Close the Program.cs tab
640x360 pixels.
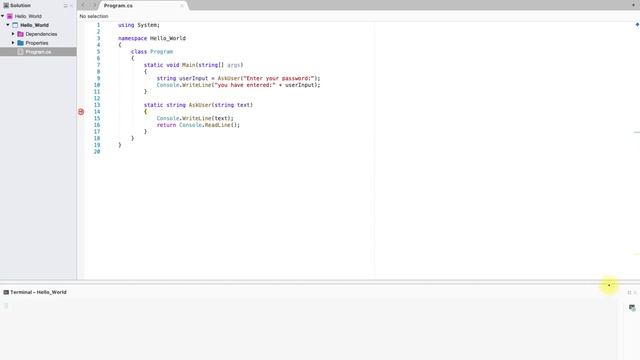pos(182,6)
